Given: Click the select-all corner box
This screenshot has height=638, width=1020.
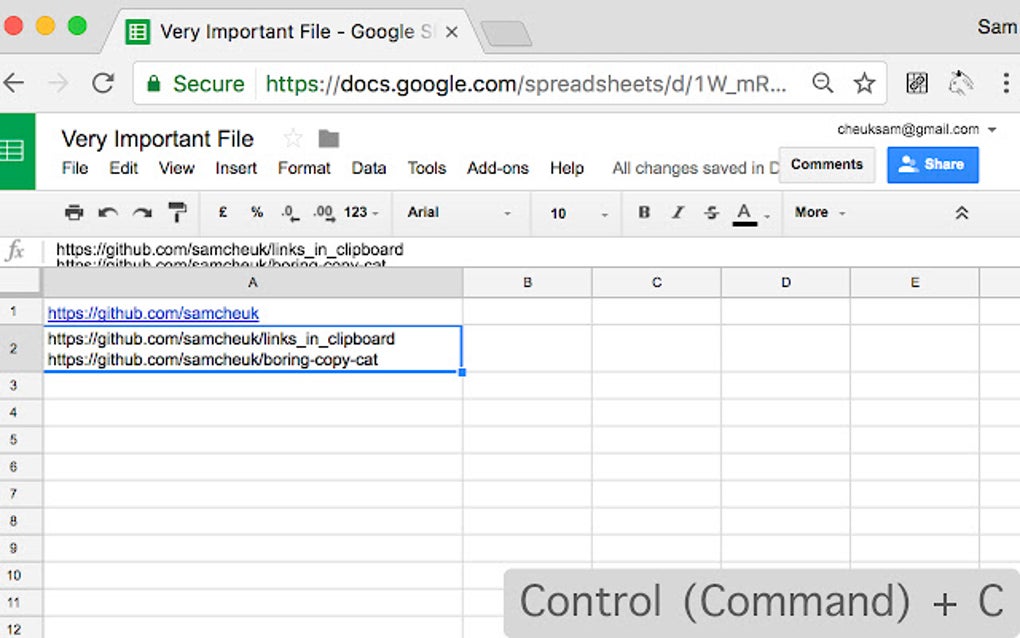Looking at the screenshot, I should pyautogui.click(x=20, y=282).
